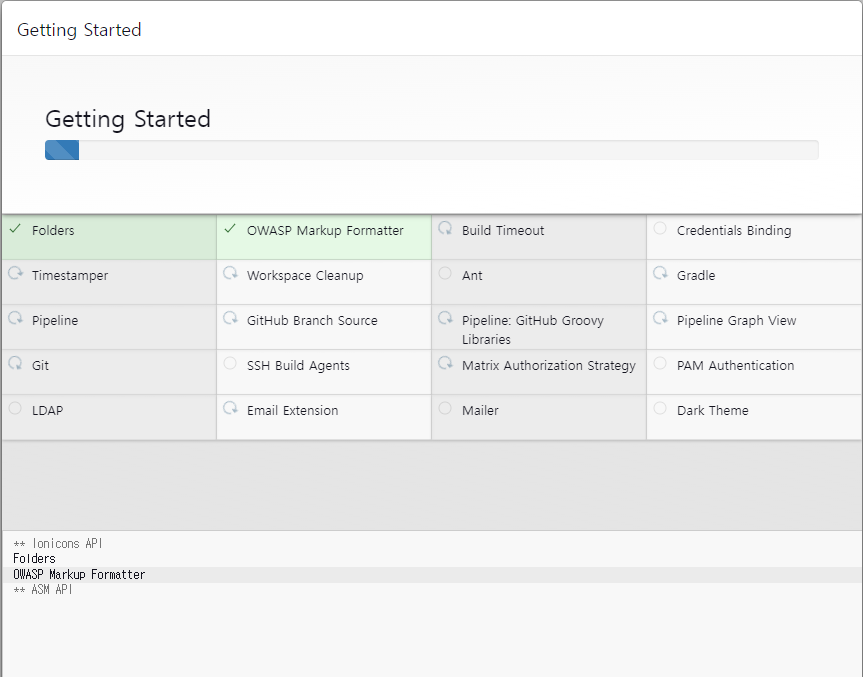The width and height of the screenshot is (863, 677).
Task: Select the OWASP Markup Formatter label in the grid
Action: pos(325,231)
